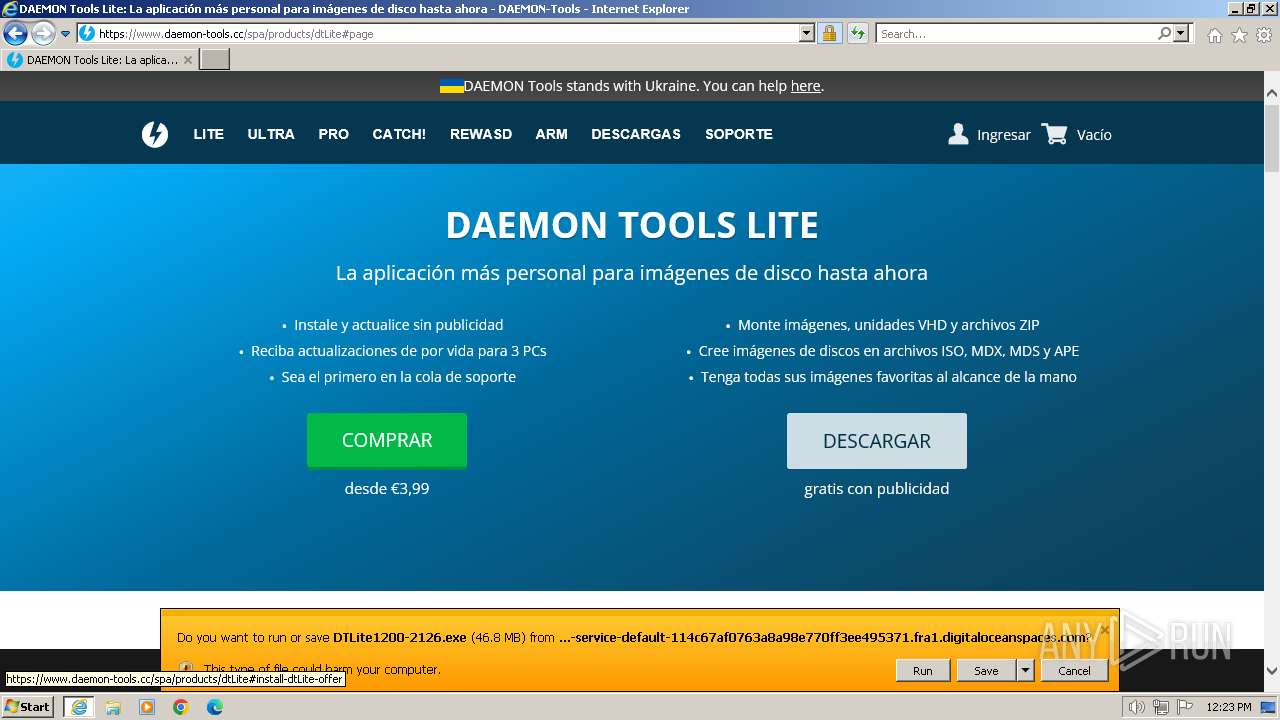The height and width of the screenshot is (720, 1280).
Task: Click the DESCARGAR button
Action: pos(877,441)
